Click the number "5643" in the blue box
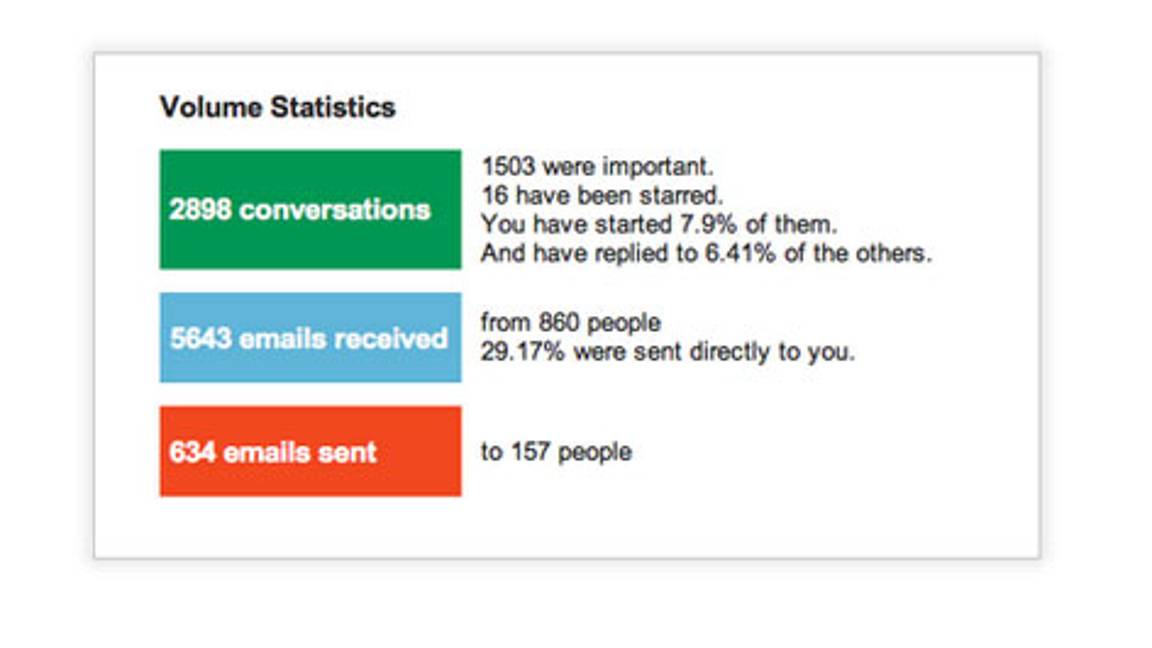Image resolution: width=1152 pixels, height=648 pixels. 201,338
